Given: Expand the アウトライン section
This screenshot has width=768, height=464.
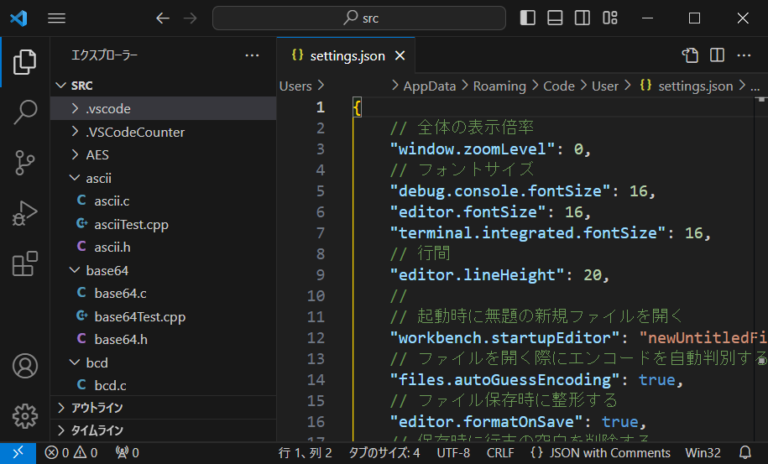Looking at the screenshot, I should [97, 407].
